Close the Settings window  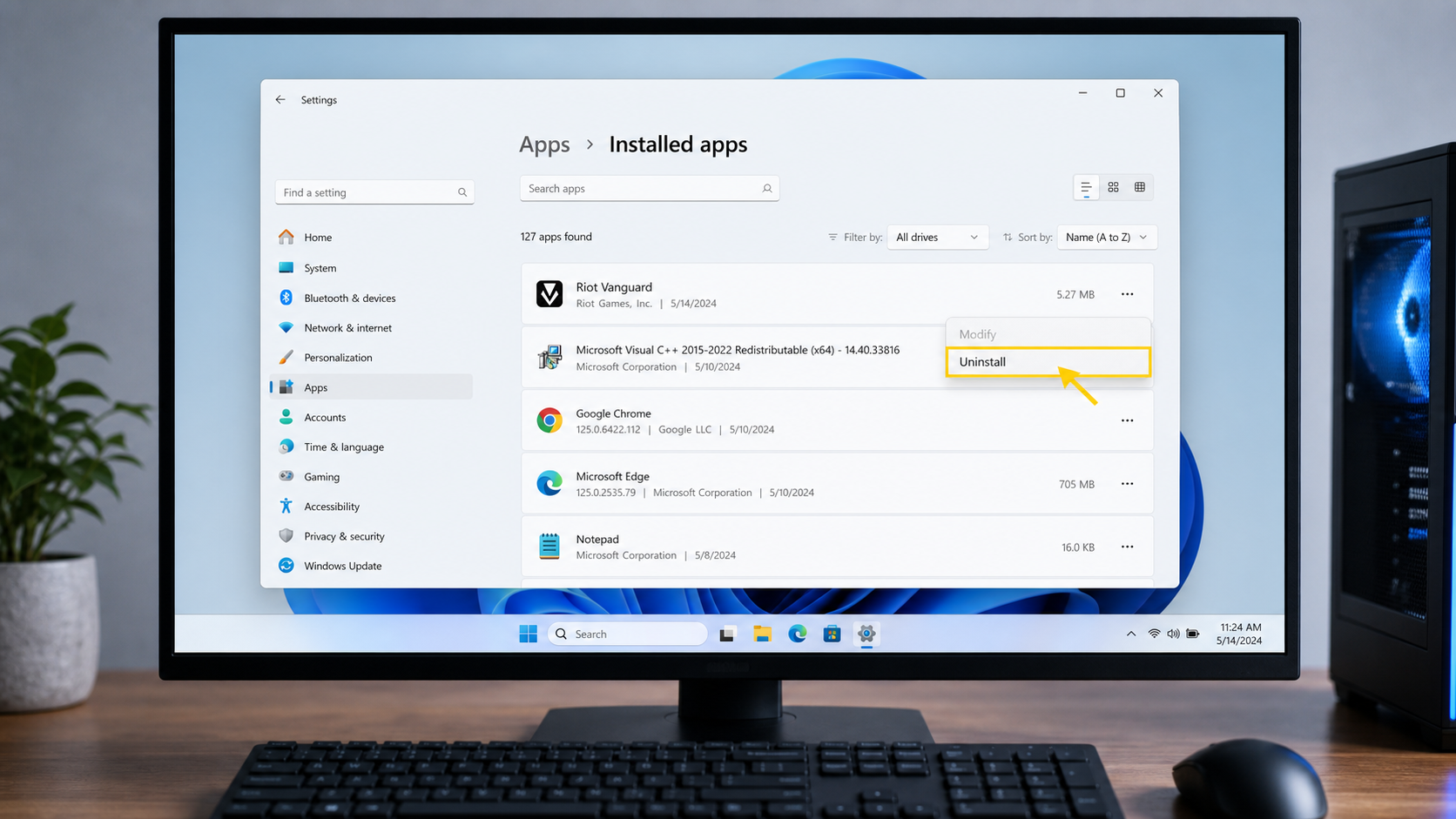1158,93
